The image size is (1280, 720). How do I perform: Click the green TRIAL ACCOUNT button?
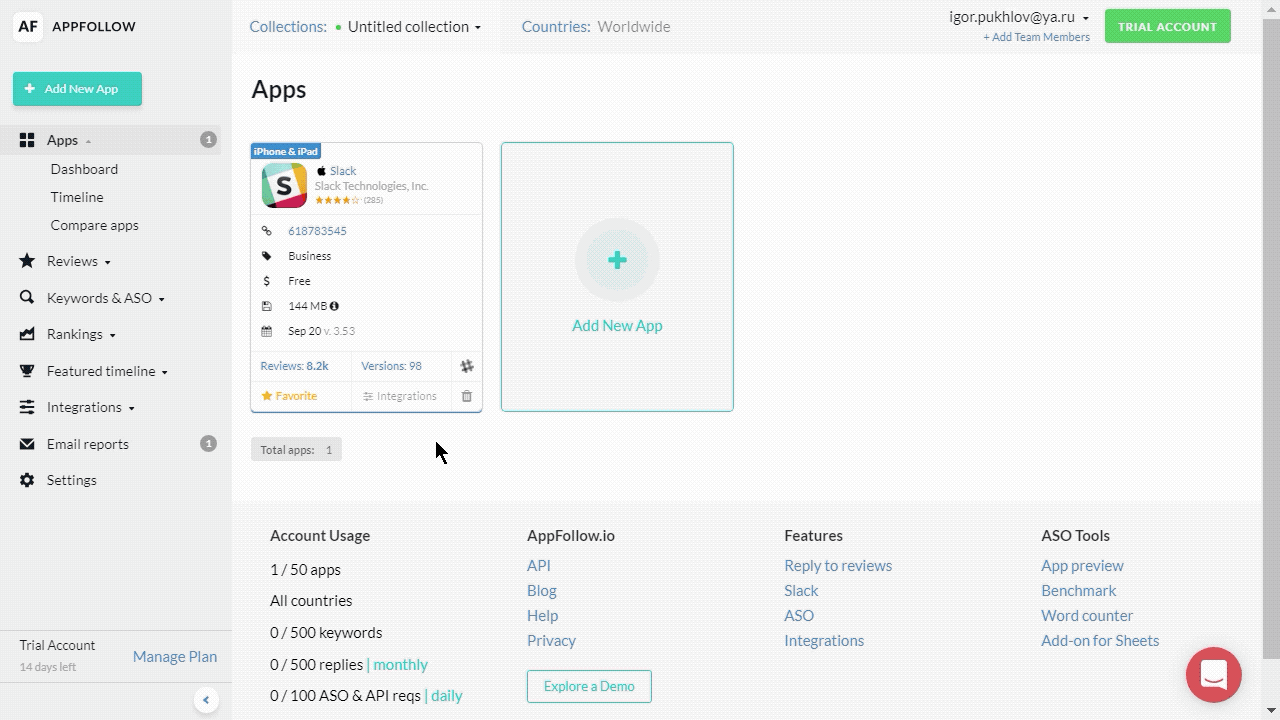coord(1167,27)
